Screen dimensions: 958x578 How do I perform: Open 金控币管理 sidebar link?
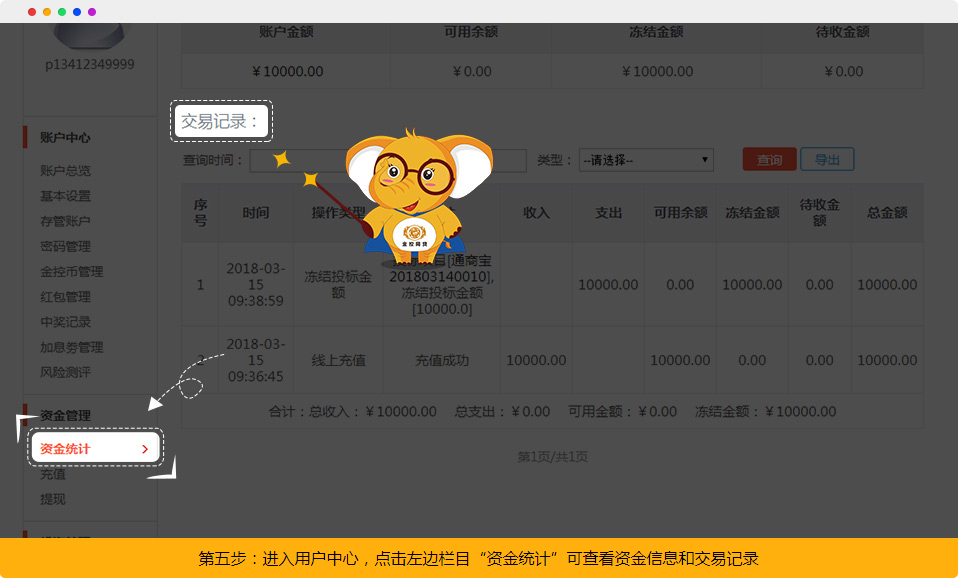pyautogui.click(x=71, y=271)
